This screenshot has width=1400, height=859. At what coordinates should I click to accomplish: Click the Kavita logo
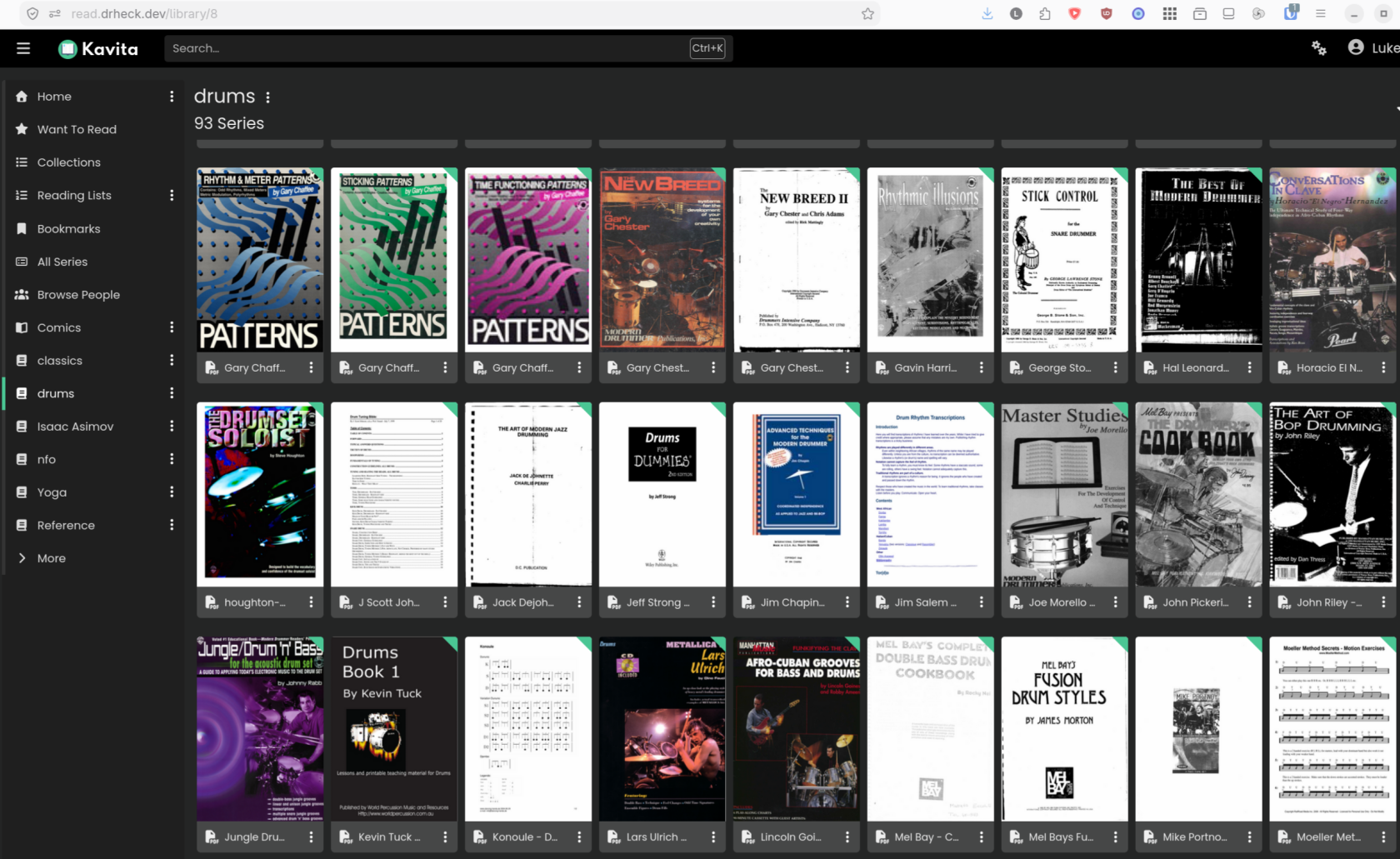point(98,48)
